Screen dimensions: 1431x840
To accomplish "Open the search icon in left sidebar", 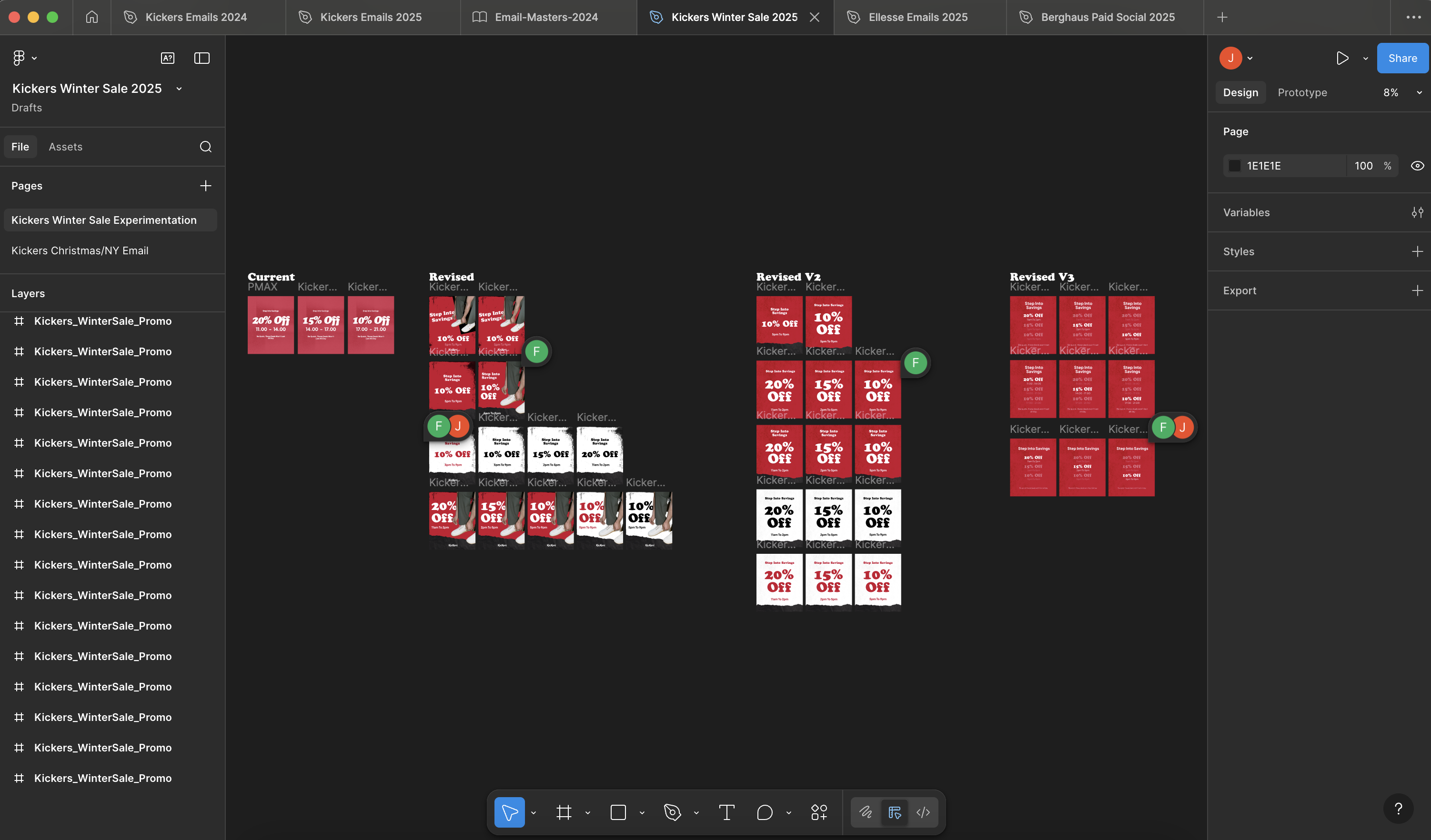I will click(x=206, y=147).
